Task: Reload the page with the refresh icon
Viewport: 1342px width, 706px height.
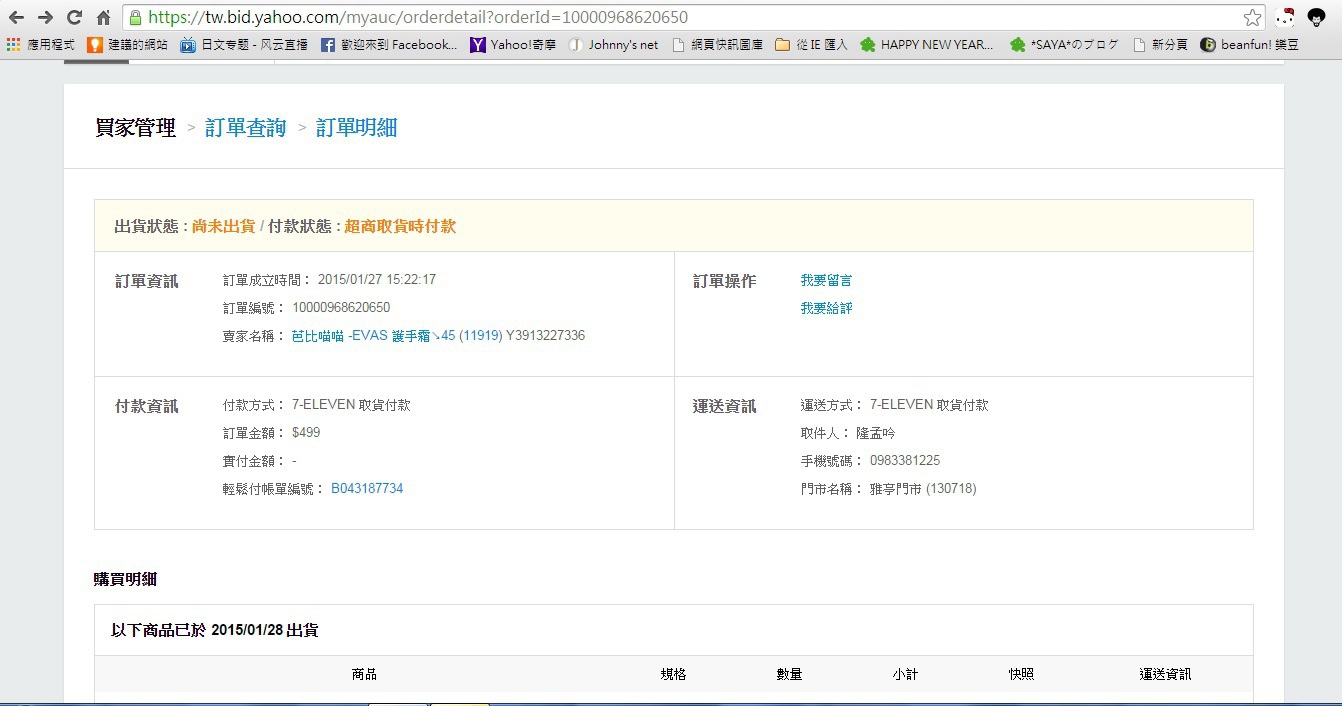Action: click(x=74, y=17)
